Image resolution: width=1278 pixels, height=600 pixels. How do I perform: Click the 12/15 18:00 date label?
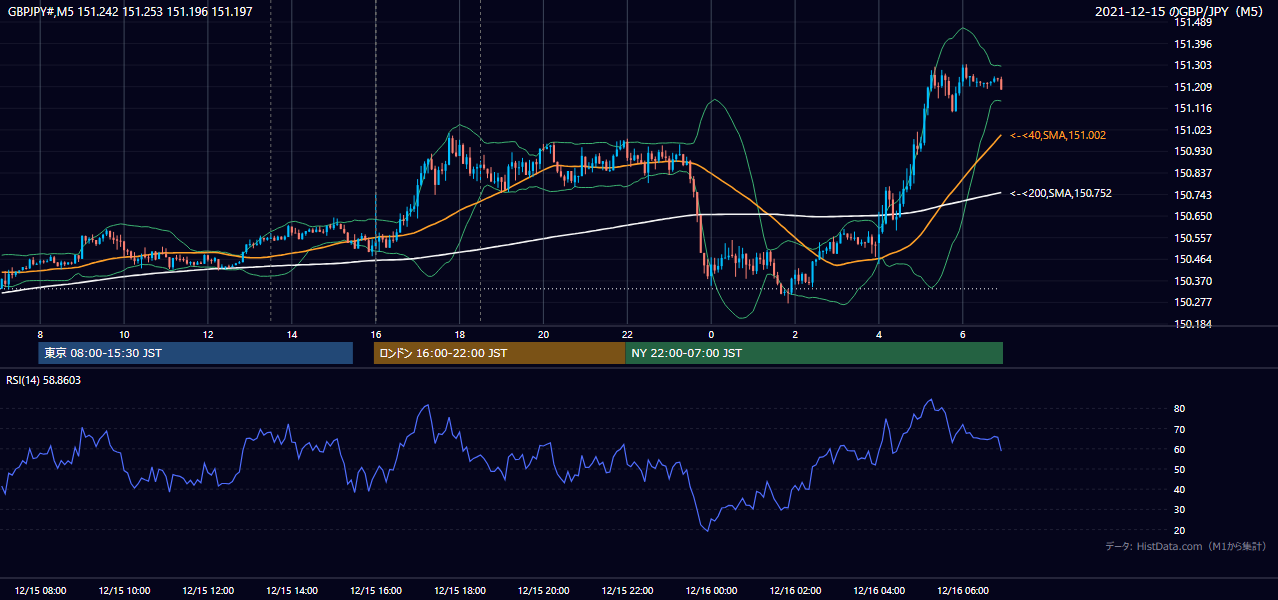[460, 590]
